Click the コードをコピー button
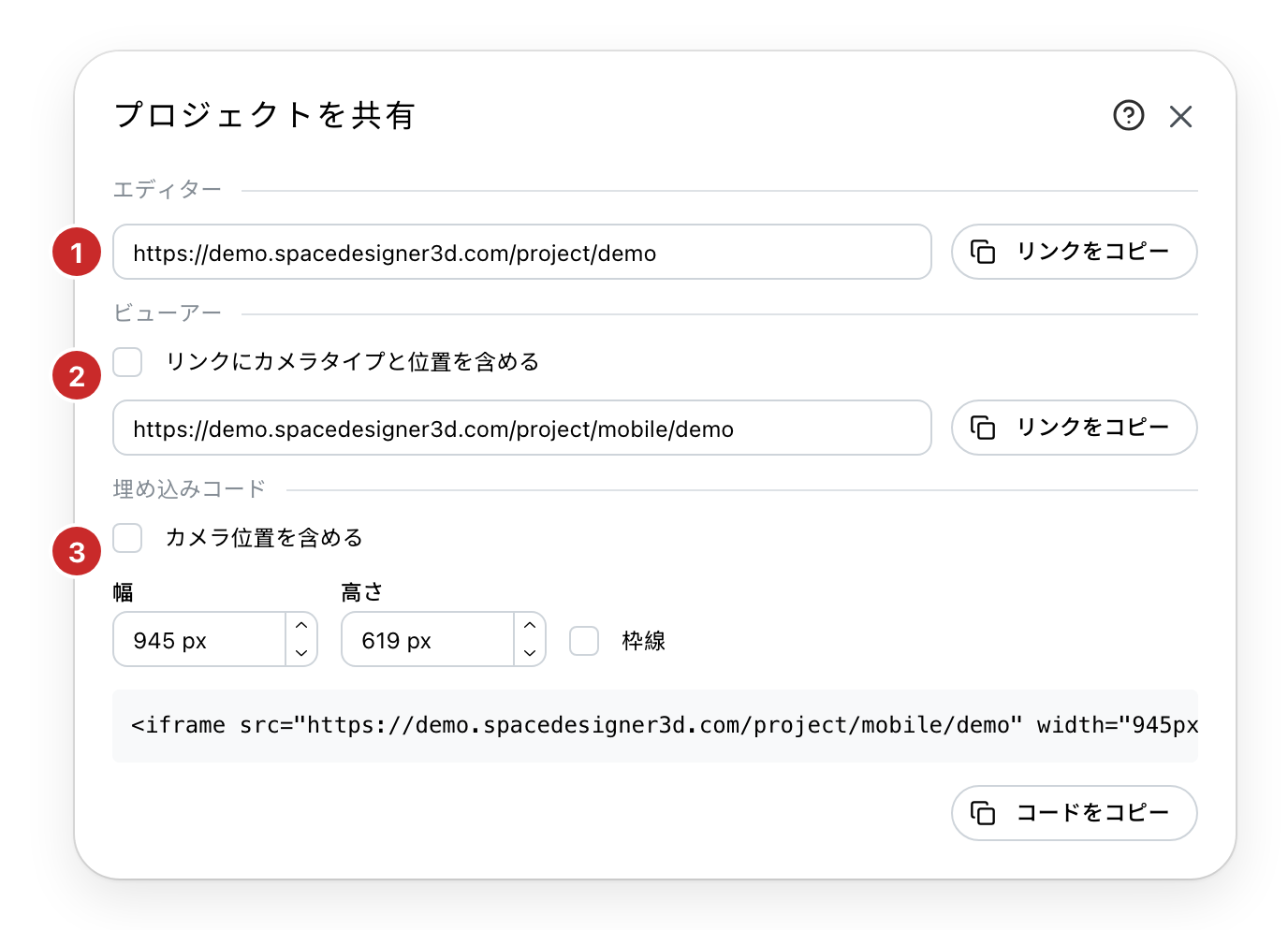 coord(1074,813)
